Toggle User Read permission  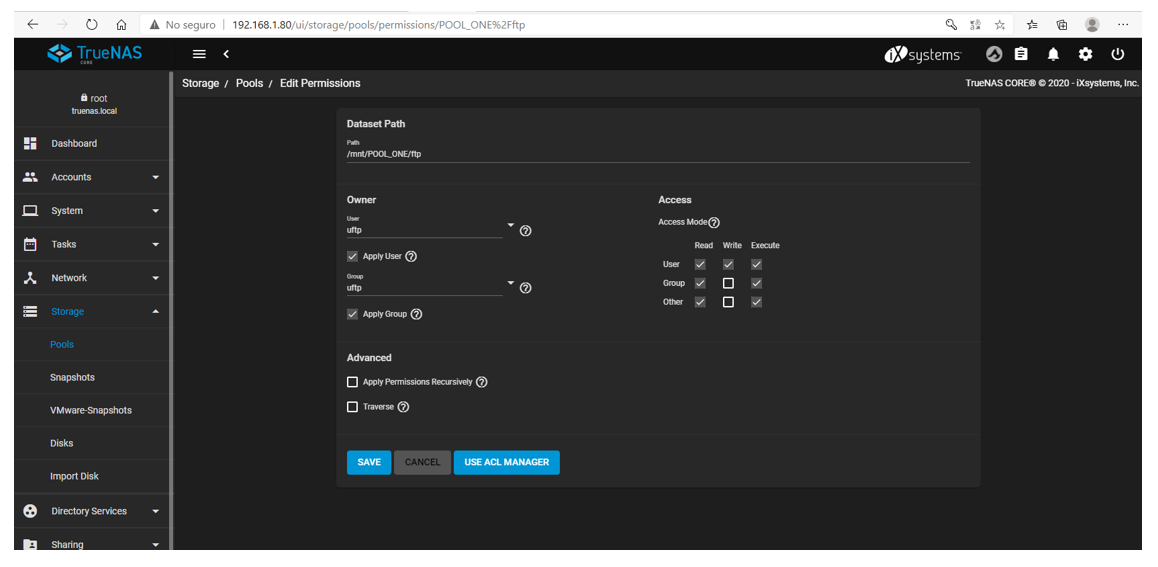pyautogui.click(x=700, y=264)
